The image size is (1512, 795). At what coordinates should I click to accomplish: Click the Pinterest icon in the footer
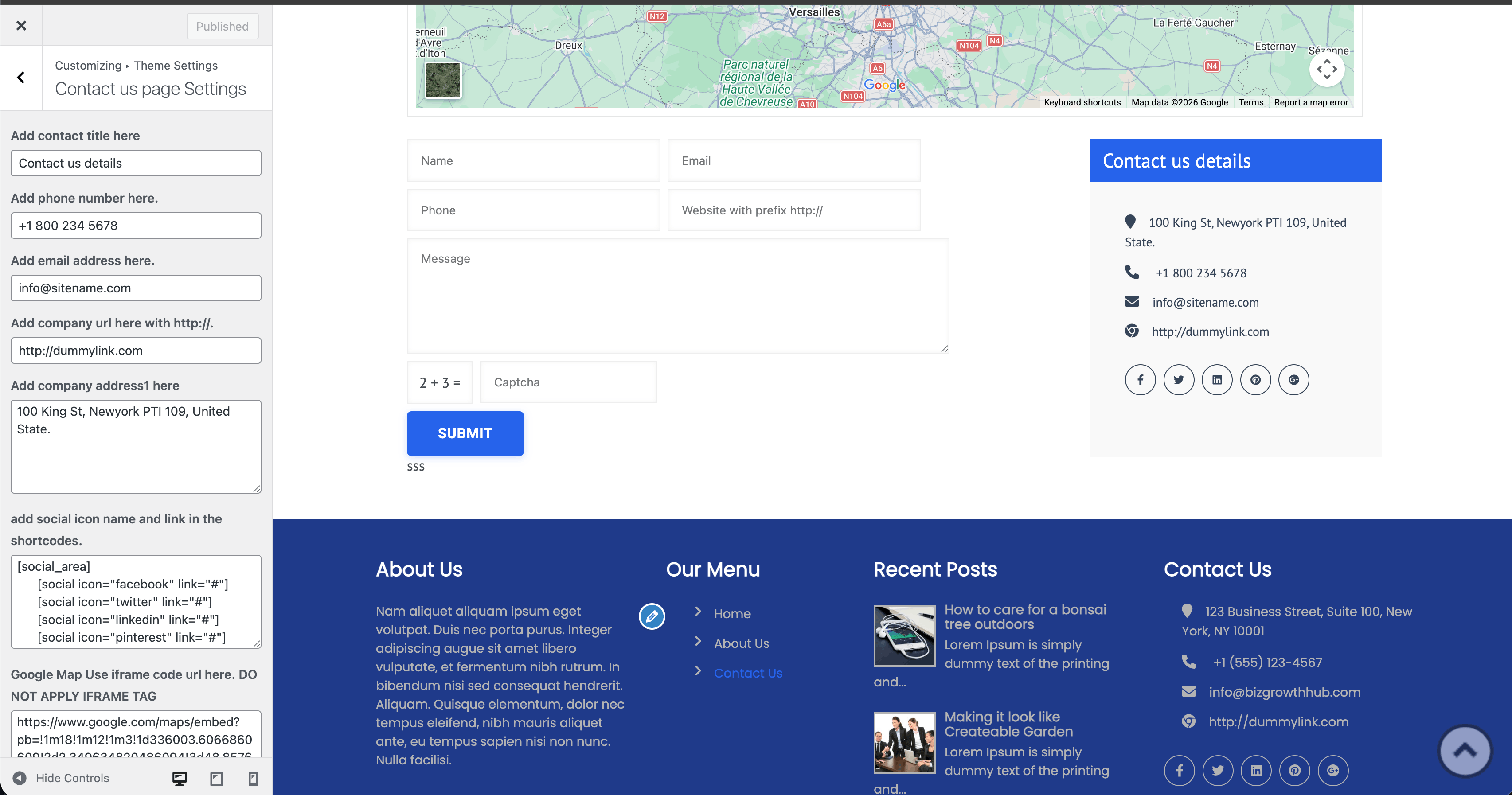pos(1294,770)
